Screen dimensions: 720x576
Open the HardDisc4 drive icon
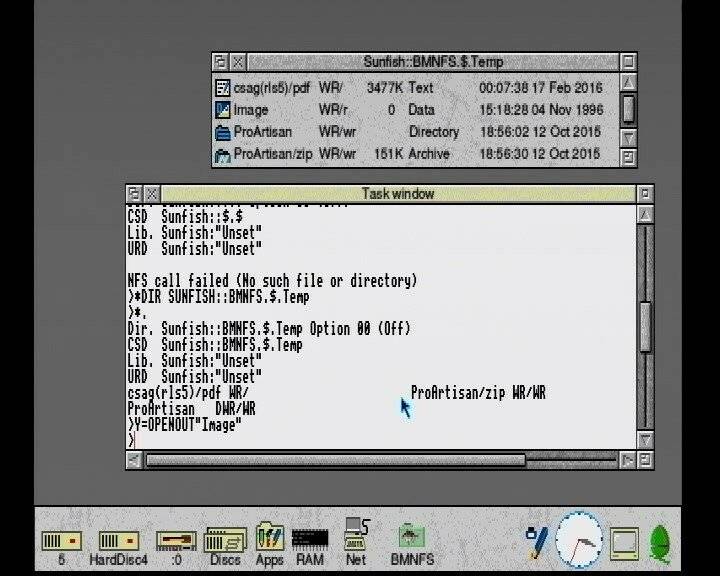click(118, 540)
